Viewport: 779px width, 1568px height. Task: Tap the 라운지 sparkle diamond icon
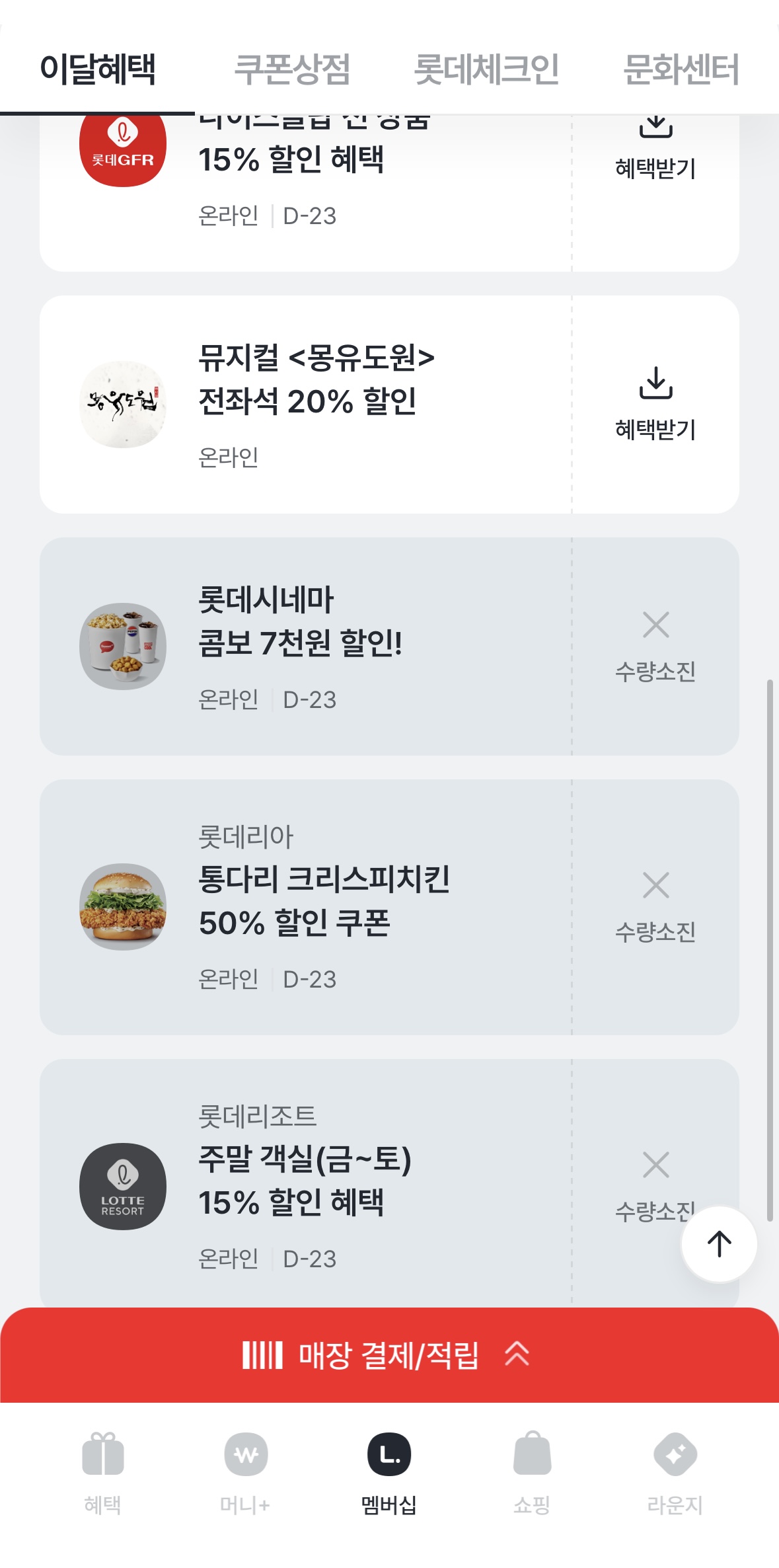[675, 1454]
